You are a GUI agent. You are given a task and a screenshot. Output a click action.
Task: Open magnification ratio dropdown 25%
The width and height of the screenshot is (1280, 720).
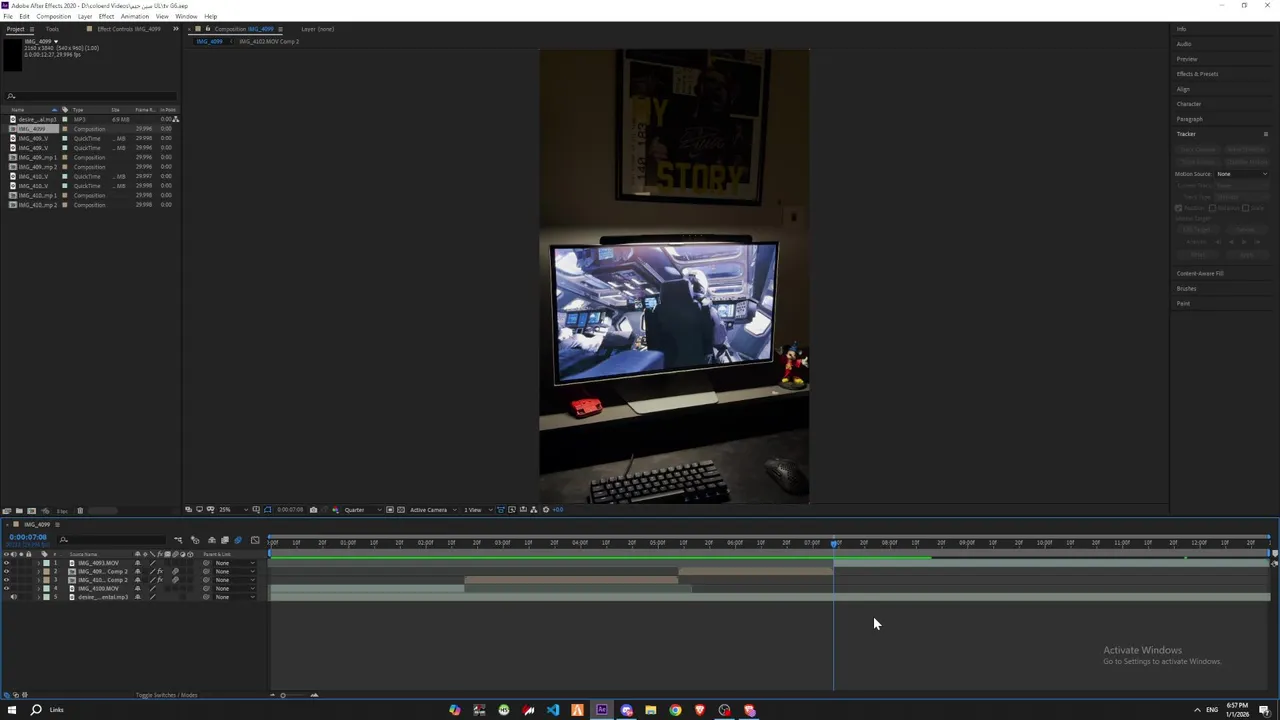(232, 510)
